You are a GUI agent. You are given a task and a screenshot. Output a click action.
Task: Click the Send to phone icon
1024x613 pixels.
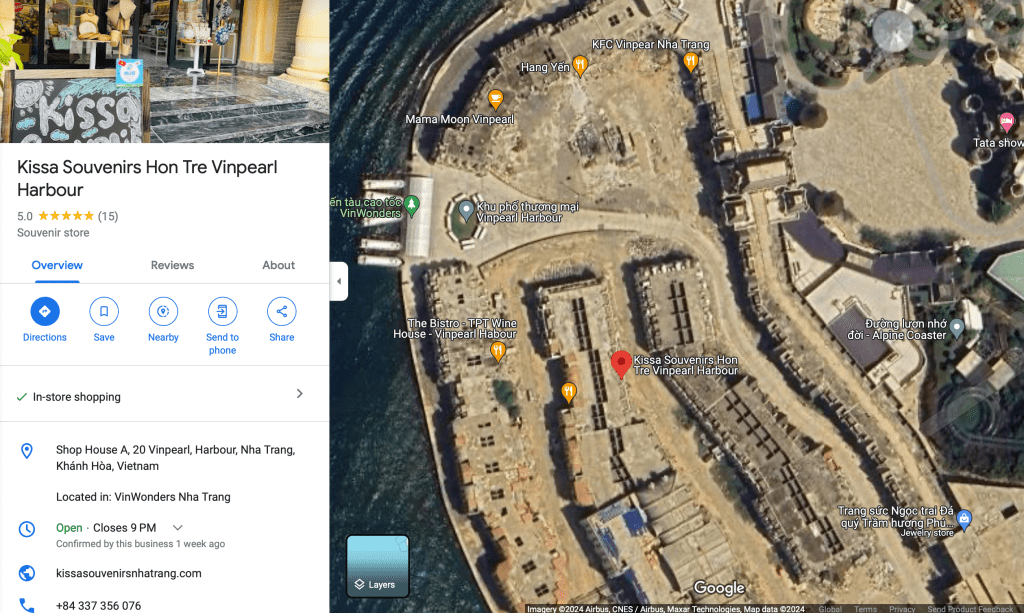point(222,312)
